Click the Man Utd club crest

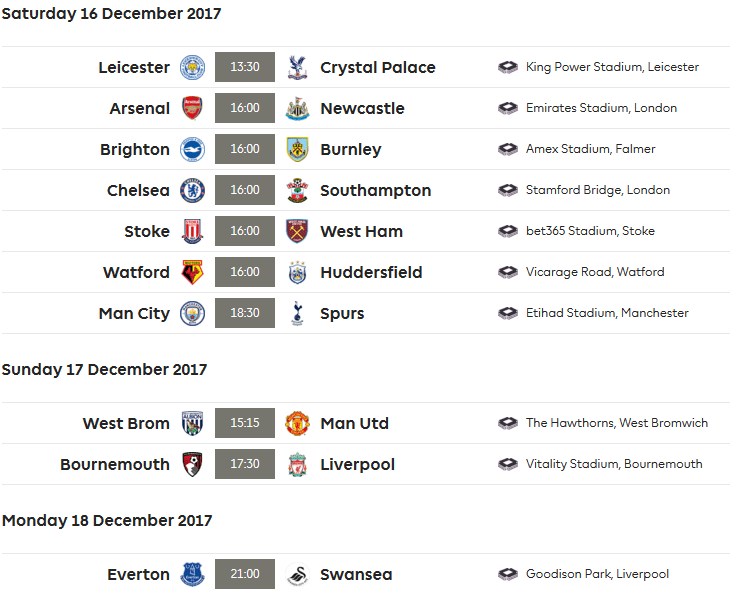[x=297, y=424]
